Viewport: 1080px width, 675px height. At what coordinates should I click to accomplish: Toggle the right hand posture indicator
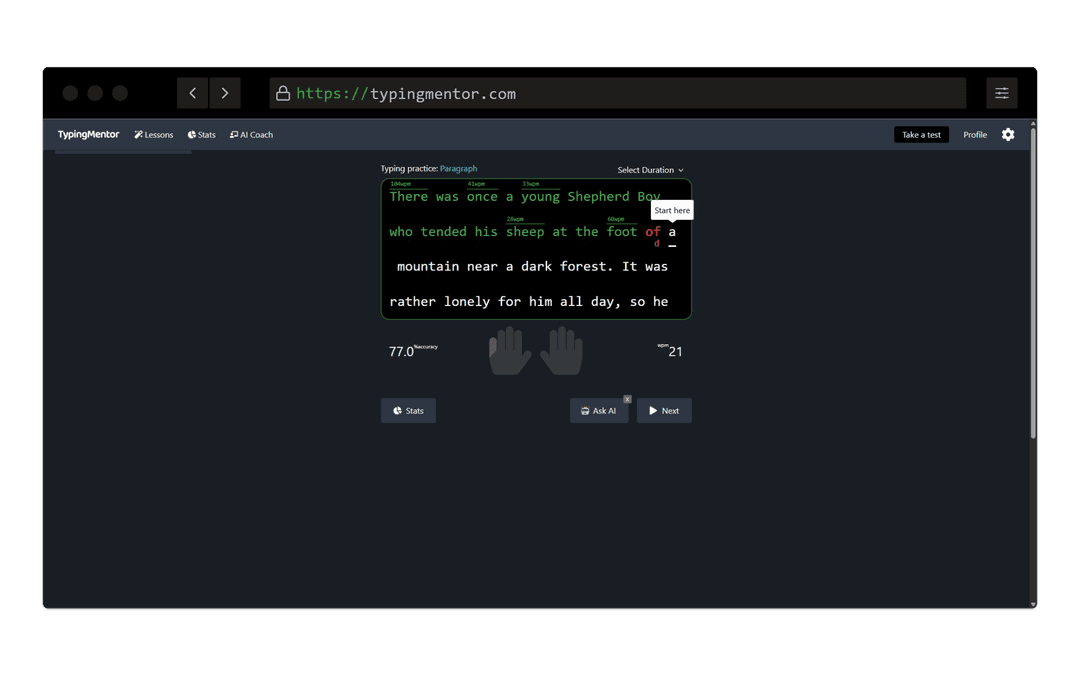point(561,350)
